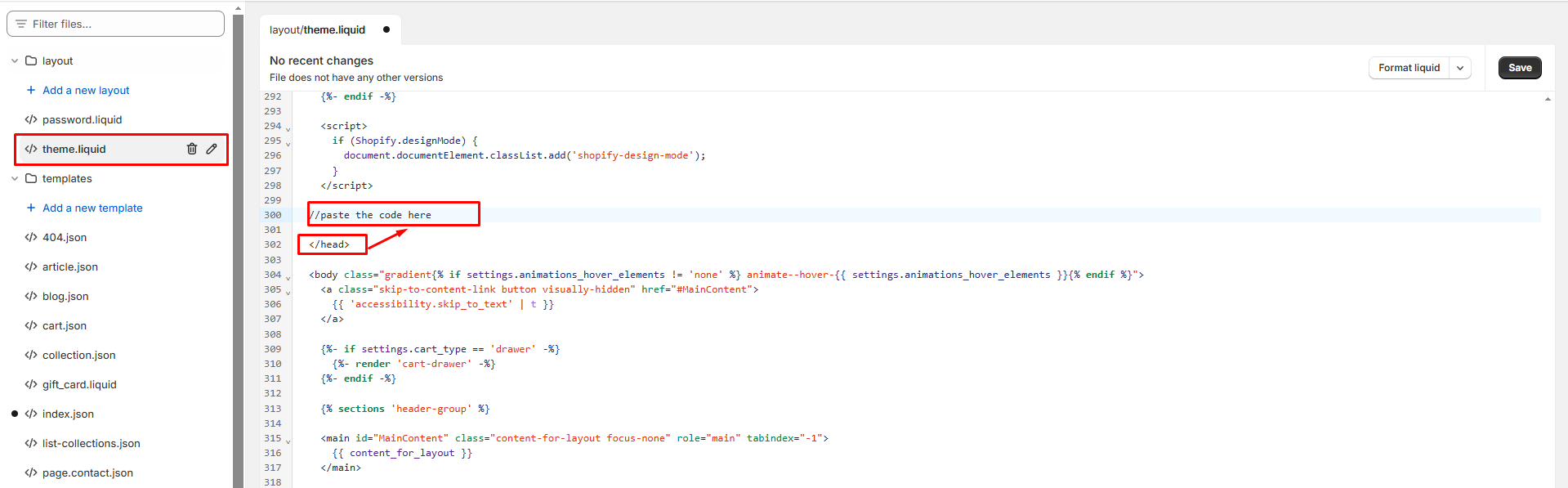Click the content_for_layout line
The image size is (1568, 488).
tap(402, 453)
